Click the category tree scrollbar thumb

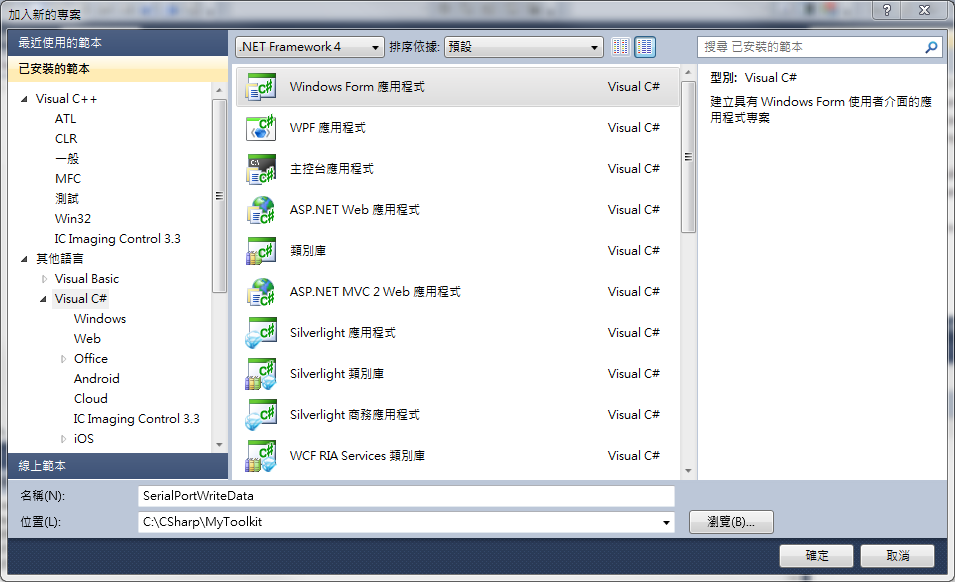click(x=219, y=196)
